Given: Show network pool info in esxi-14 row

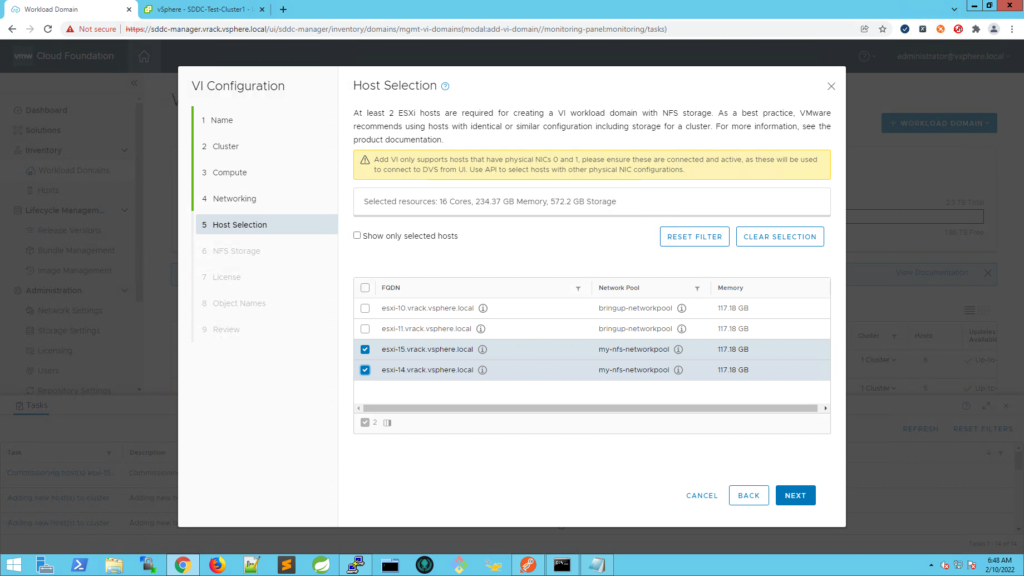Looking at the screenshot, I should click(x=679, y=370).
